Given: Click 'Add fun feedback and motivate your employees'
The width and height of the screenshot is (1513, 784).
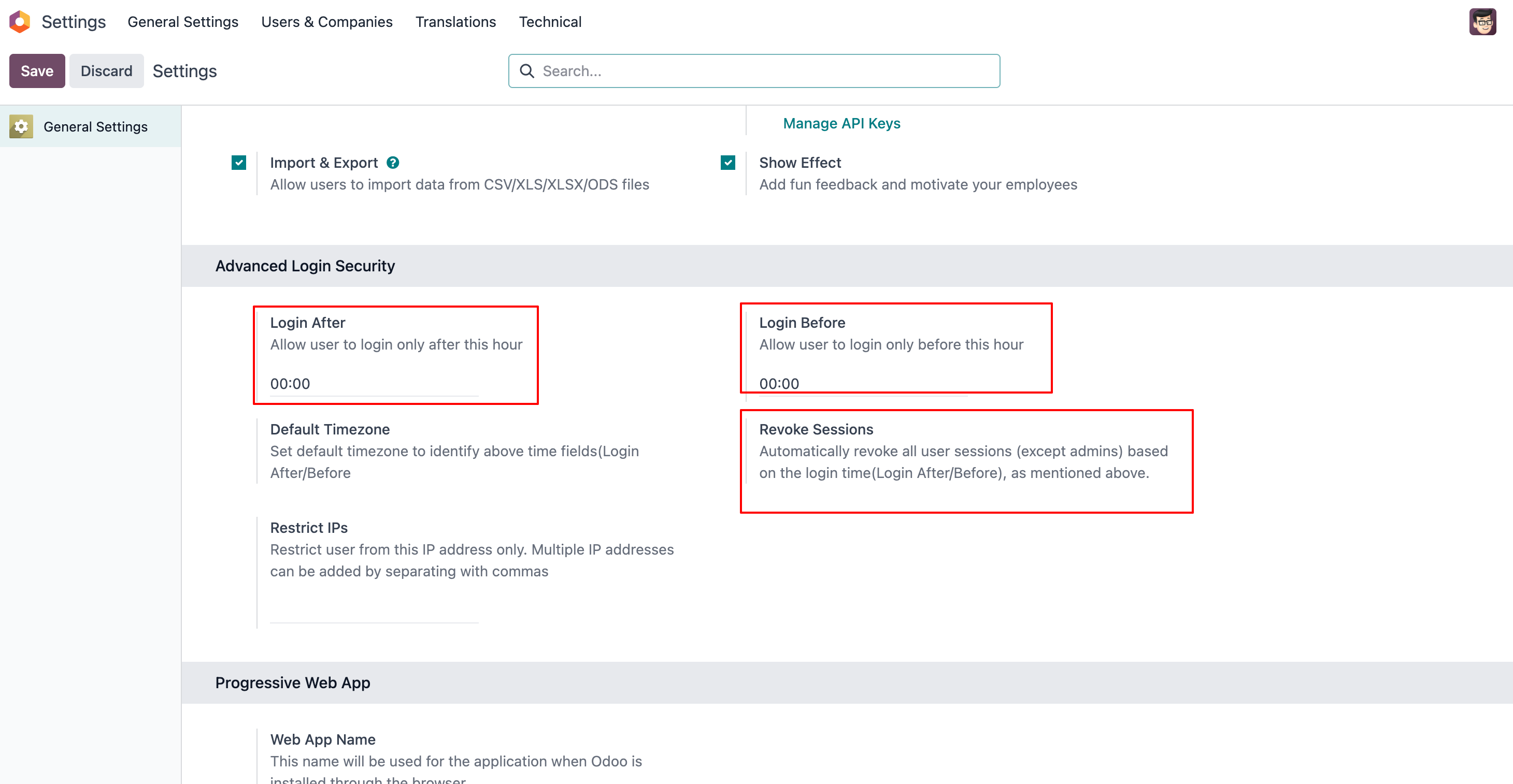Looking at the screenshot, I should (x=918, y=184).
